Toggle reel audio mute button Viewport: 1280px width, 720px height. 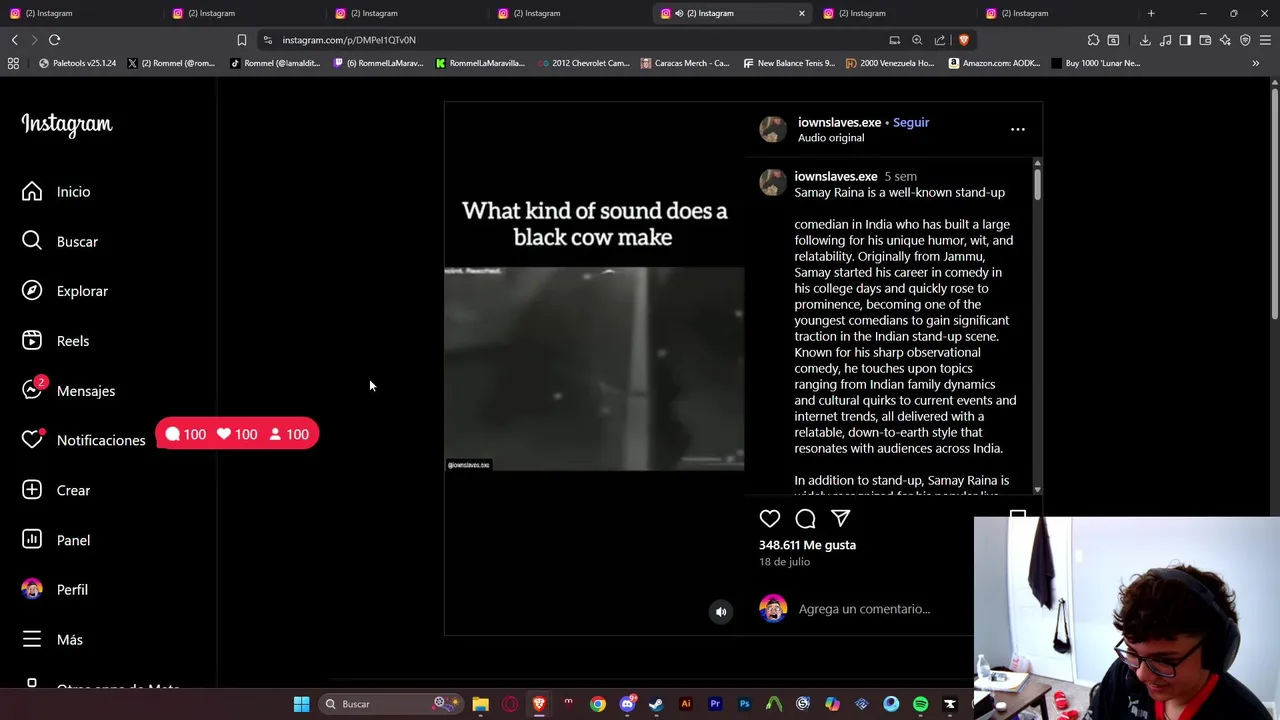[720, 612]
